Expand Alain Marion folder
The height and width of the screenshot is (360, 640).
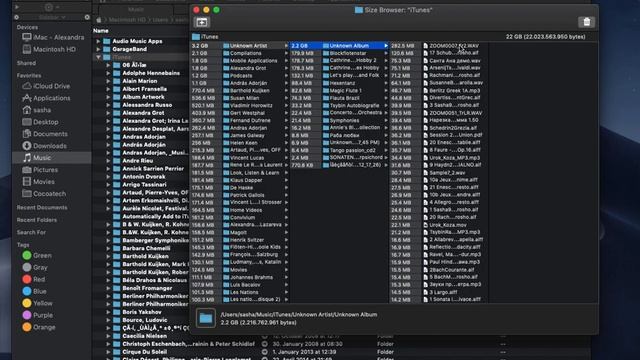[x=108, y=81]
